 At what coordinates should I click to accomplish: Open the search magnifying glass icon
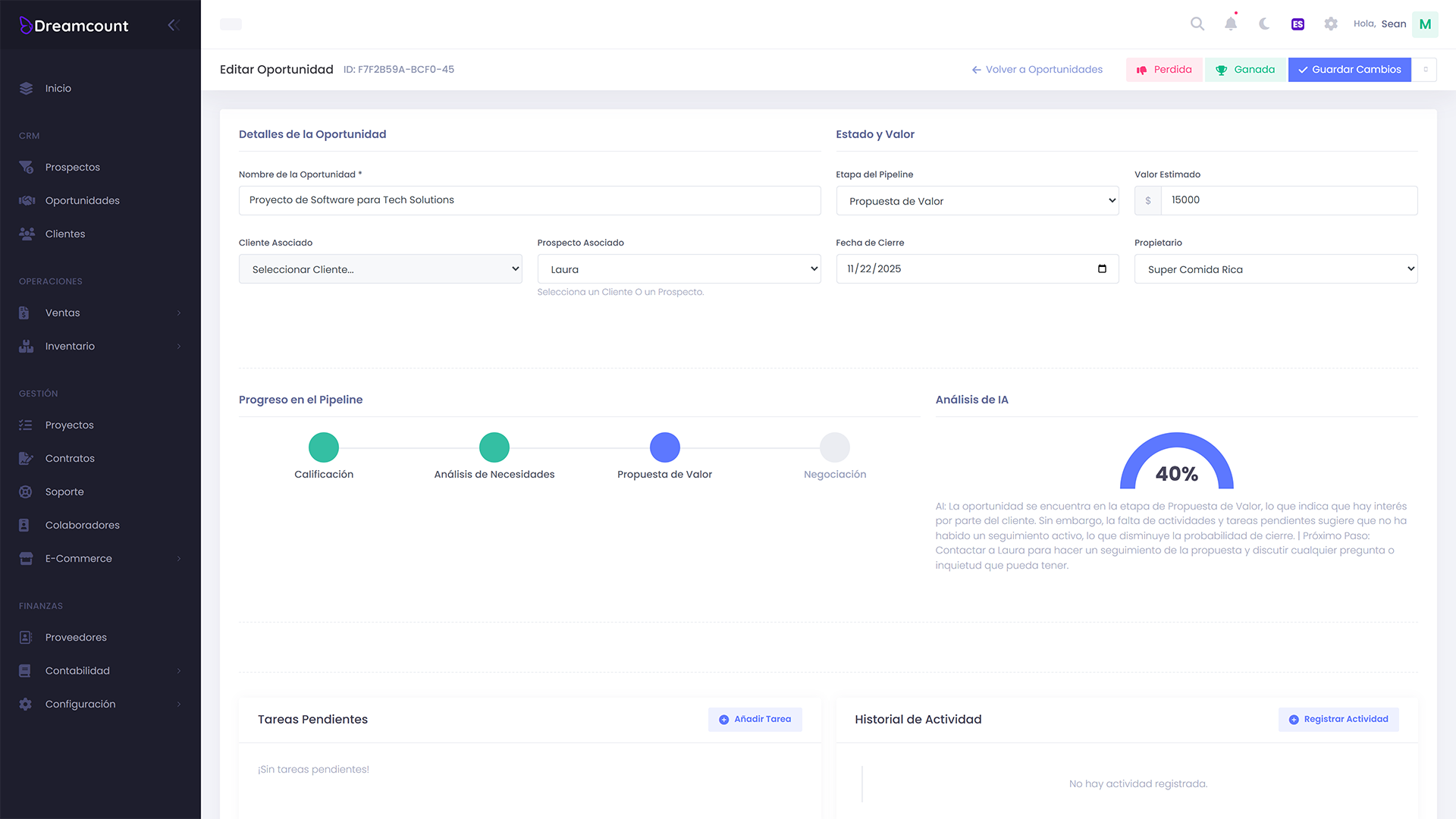[1197, 24]
